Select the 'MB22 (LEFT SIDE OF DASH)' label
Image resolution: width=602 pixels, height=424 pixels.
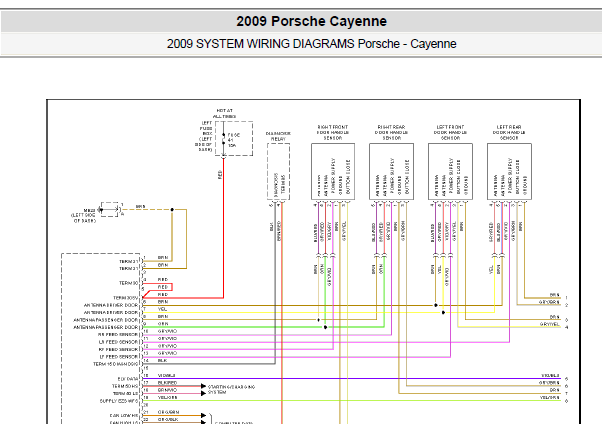[x=84, y=215]
